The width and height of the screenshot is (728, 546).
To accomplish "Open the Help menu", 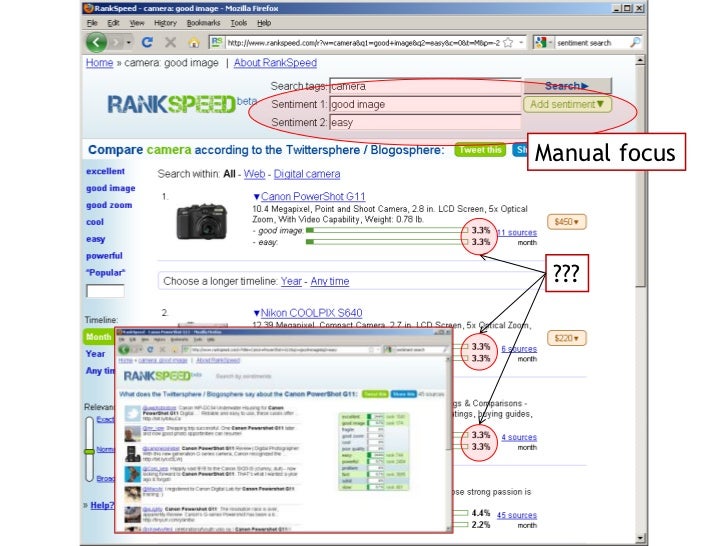I will 264,23.
